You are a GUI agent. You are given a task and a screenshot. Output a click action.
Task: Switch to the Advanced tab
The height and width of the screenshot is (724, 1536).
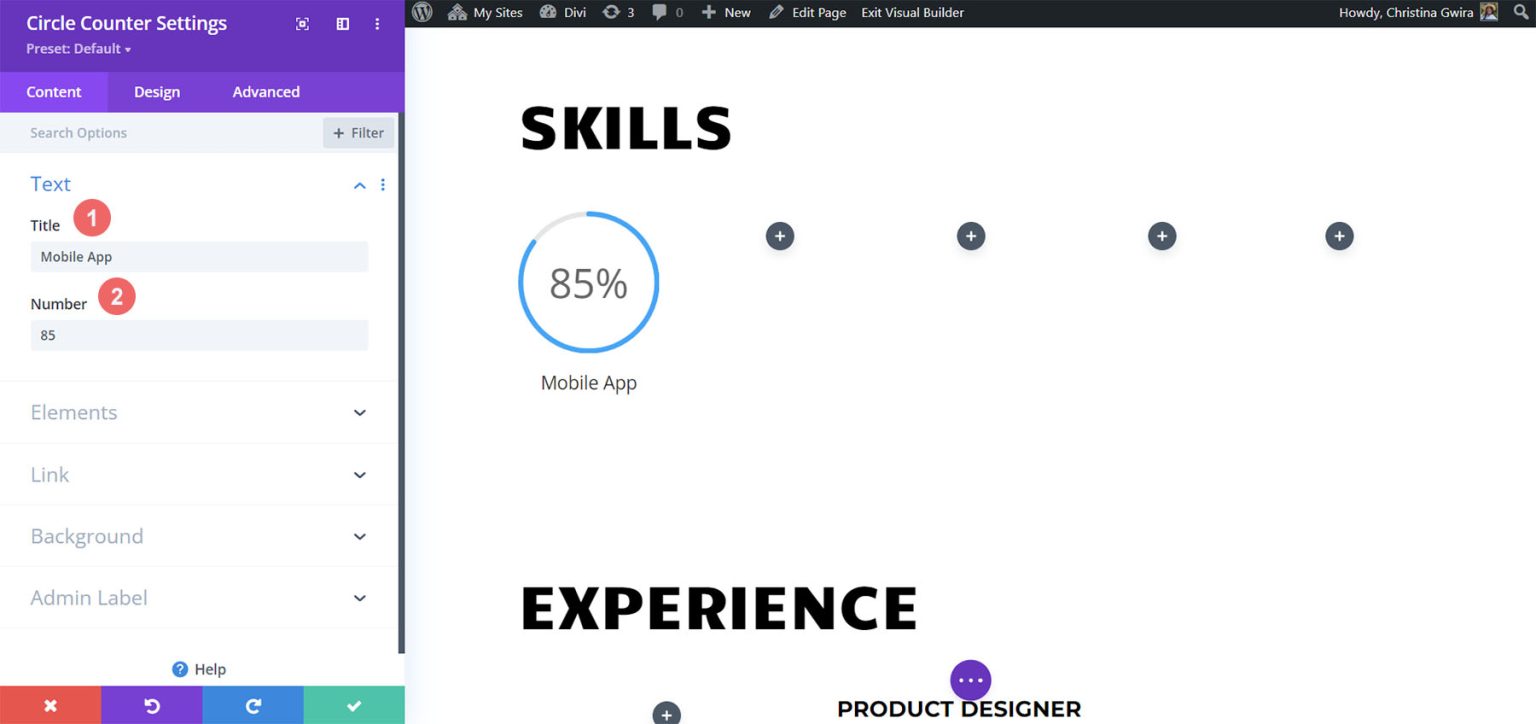[266, 92]
